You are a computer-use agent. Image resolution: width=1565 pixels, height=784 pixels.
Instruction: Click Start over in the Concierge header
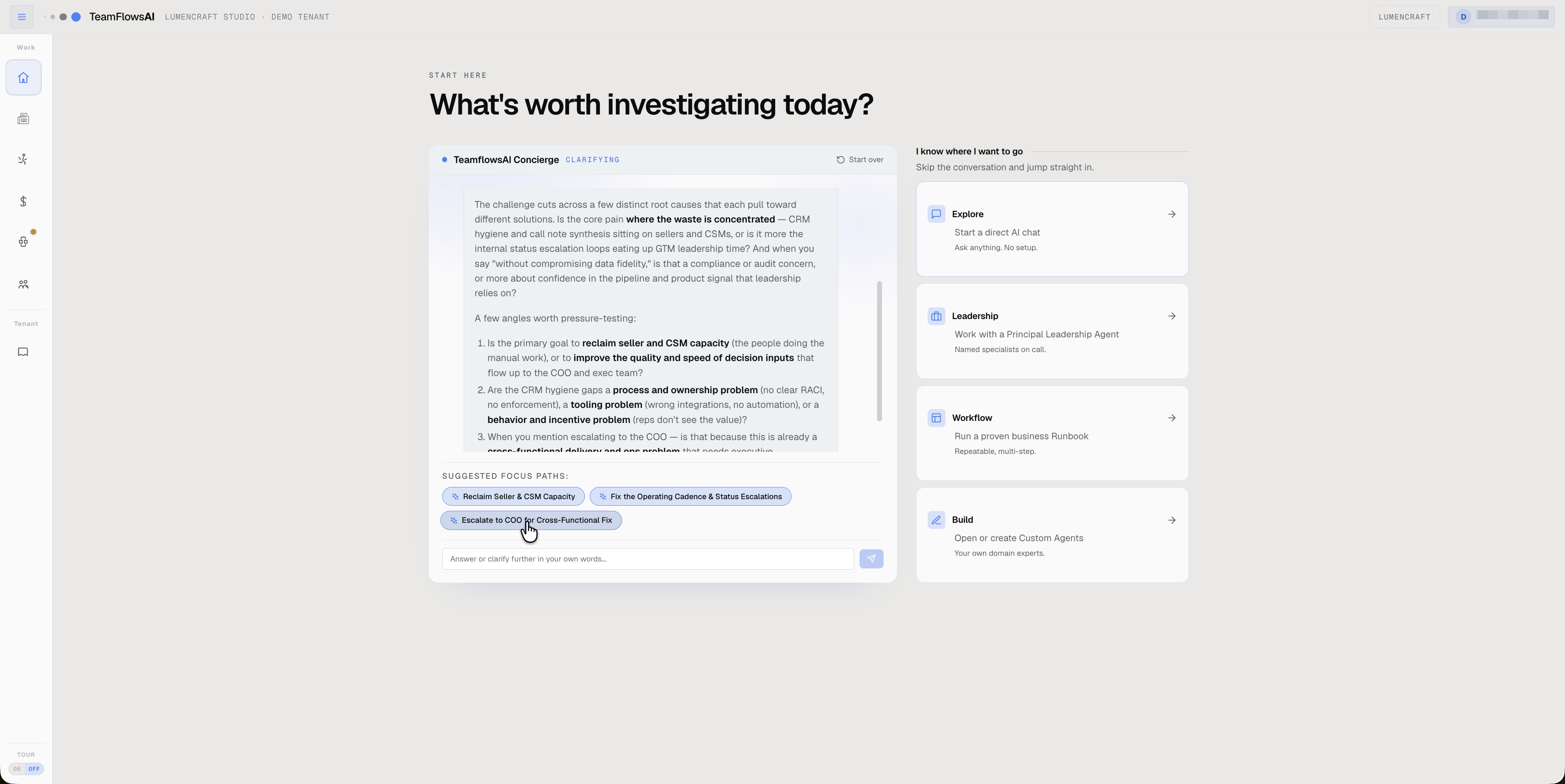pos(860,160)
